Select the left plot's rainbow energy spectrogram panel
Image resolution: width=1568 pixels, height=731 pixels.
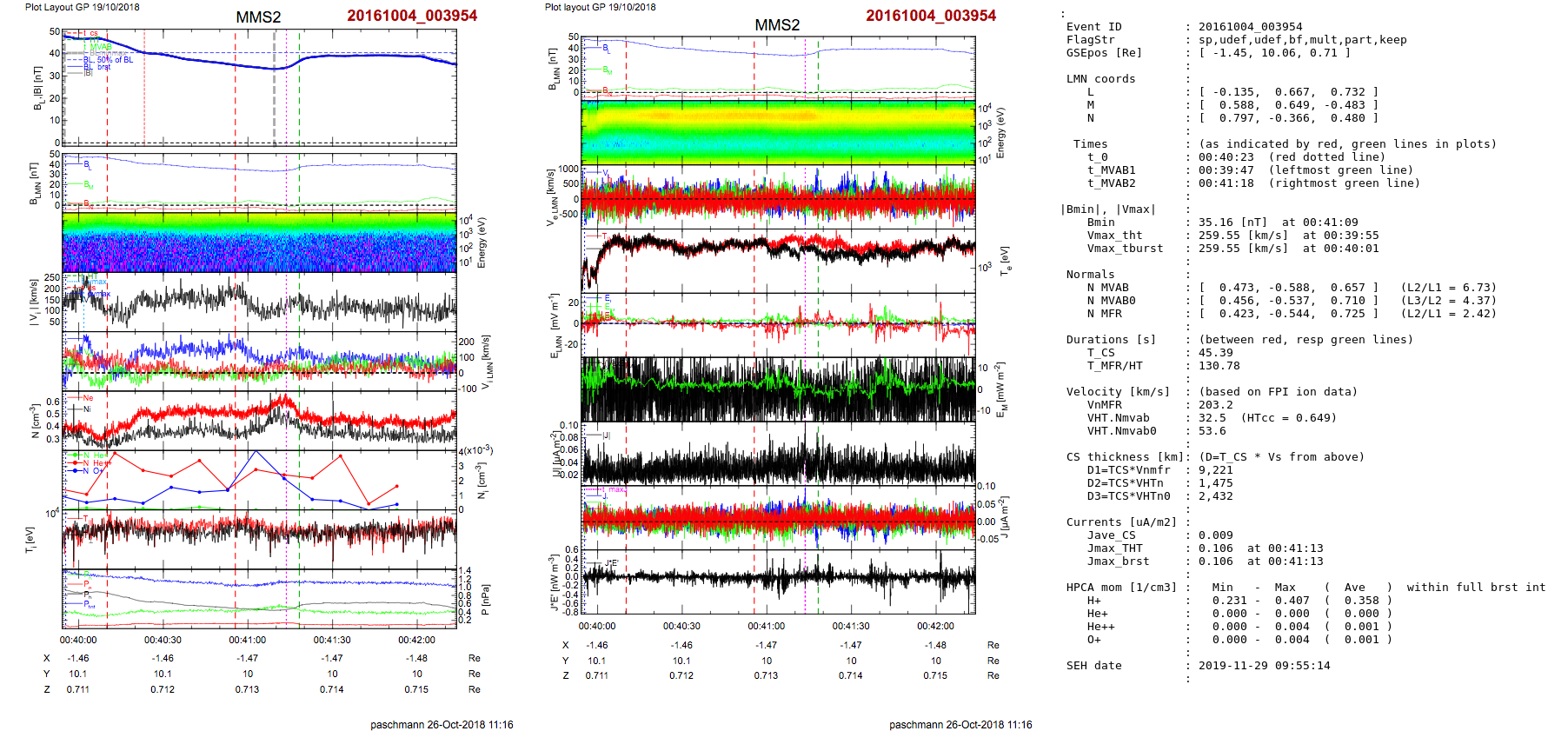coord(259,243)
